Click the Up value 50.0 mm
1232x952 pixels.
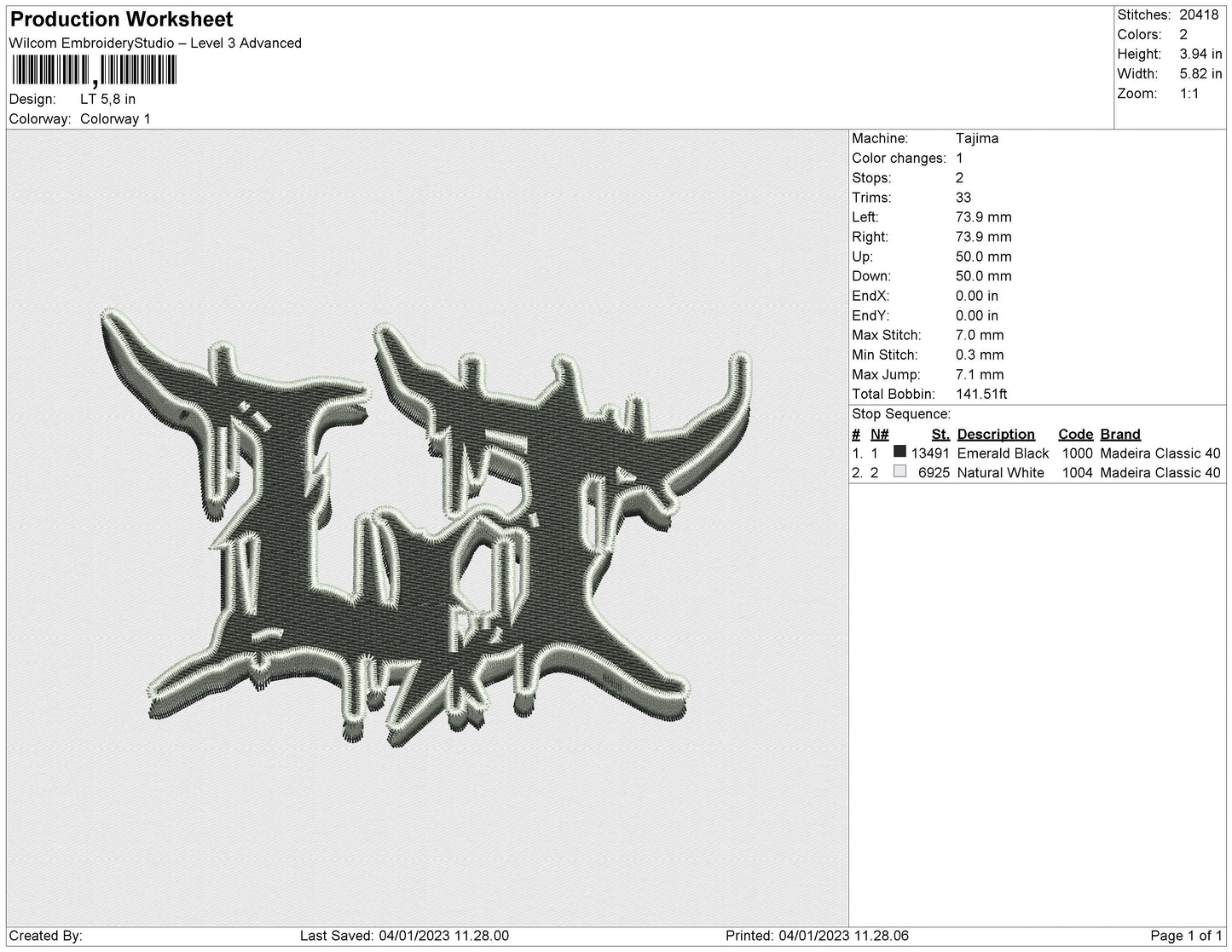984,256
